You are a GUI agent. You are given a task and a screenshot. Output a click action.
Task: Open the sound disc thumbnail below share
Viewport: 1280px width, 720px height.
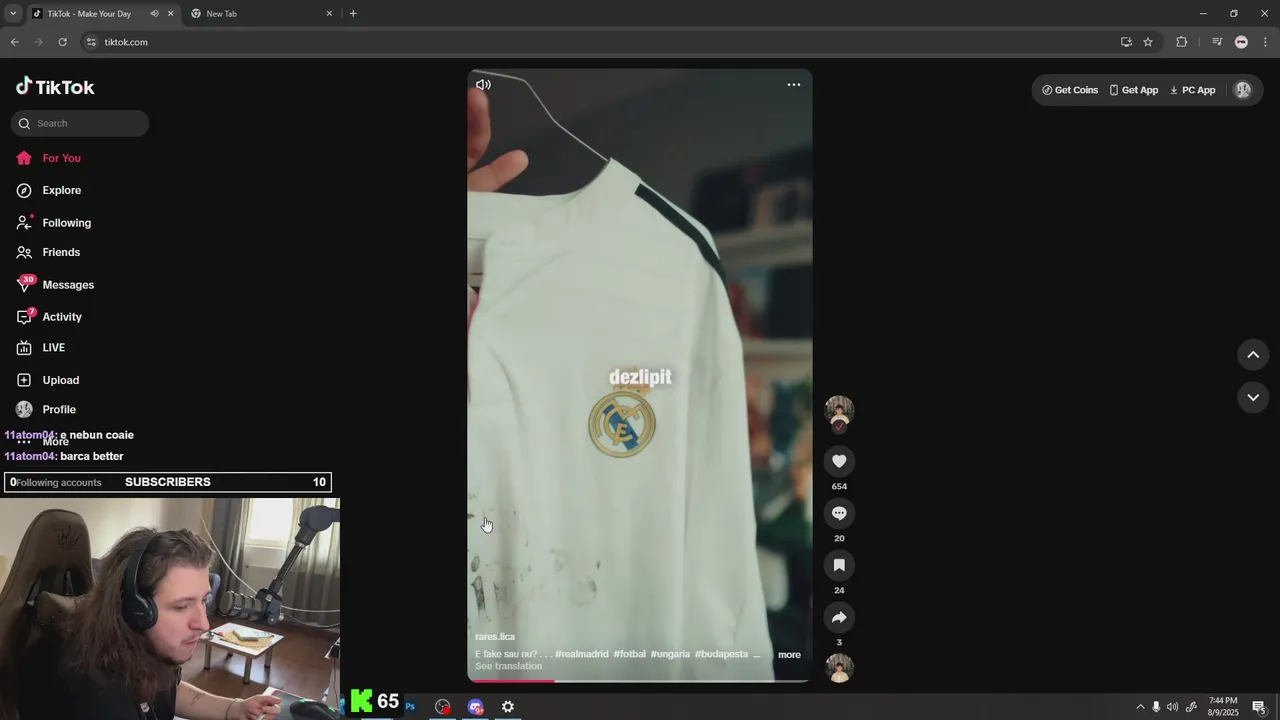[839, 668]
